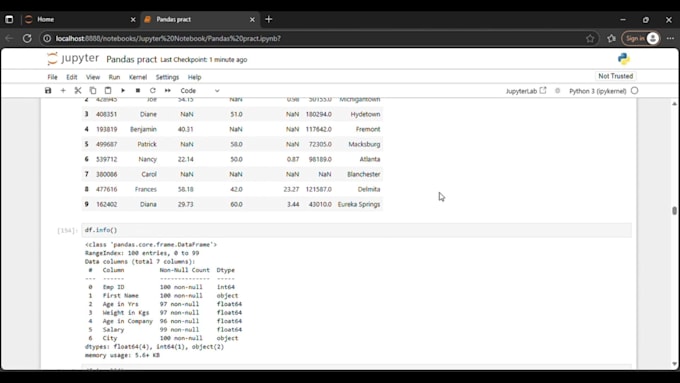Screen dimensions: 680x383
Task: Open the Kernel menu
Action: point(138,77)
